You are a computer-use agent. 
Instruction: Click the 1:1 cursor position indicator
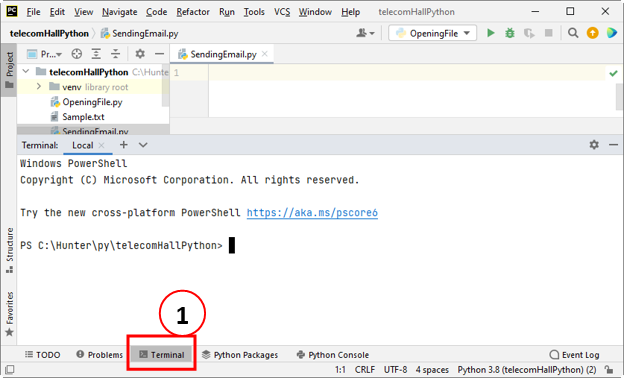(340, 370)
